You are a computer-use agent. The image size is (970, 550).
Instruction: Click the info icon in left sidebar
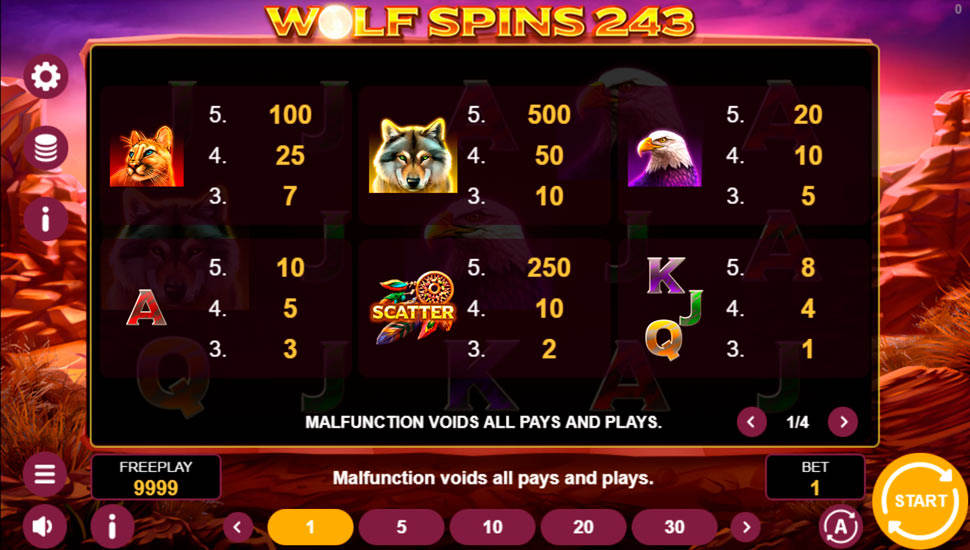click(x=46, y=219)
